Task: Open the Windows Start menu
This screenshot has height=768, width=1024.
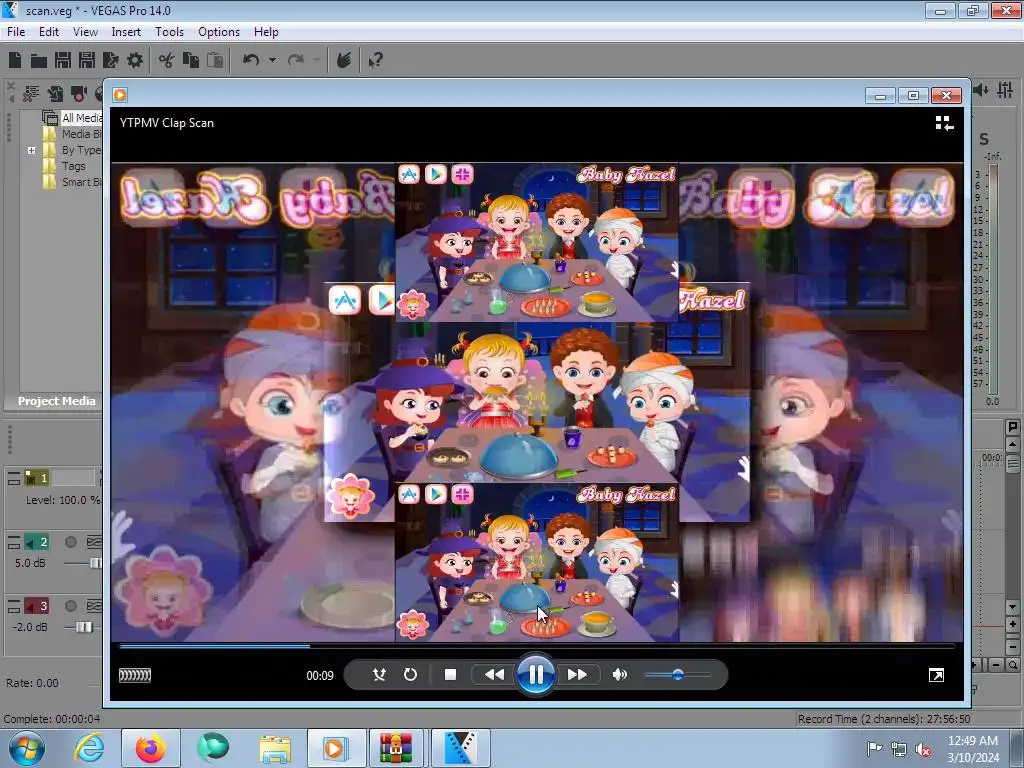Action: [26, 748]
